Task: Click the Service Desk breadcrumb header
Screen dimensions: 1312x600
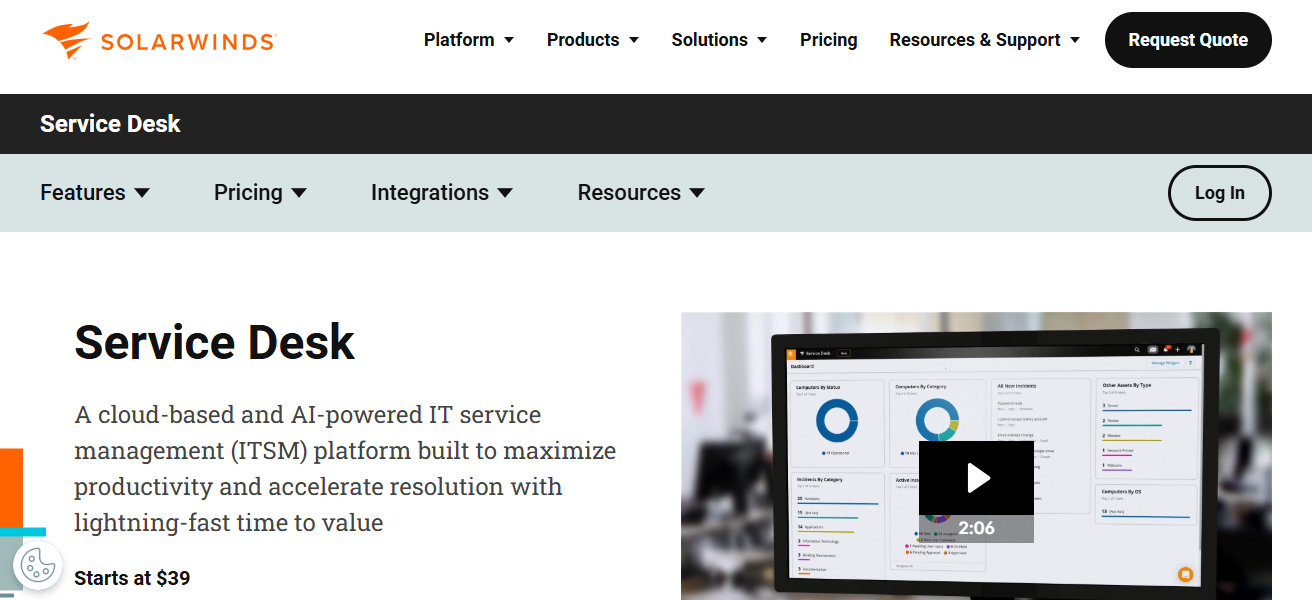Action: click(x=110, y=123)
